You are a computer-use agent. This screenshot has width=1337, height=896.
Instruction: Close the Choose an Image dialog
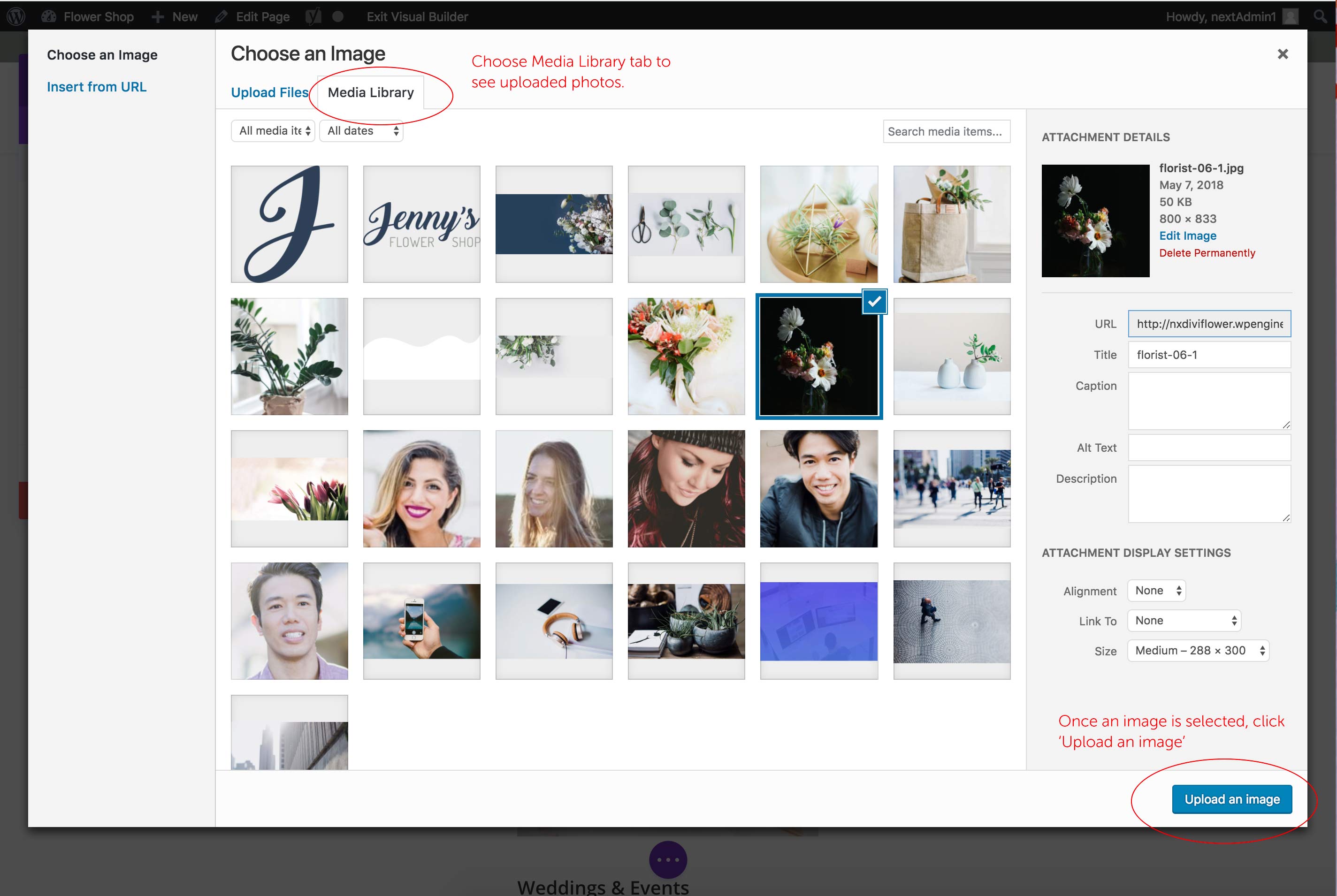click(x=1283, y=54)
